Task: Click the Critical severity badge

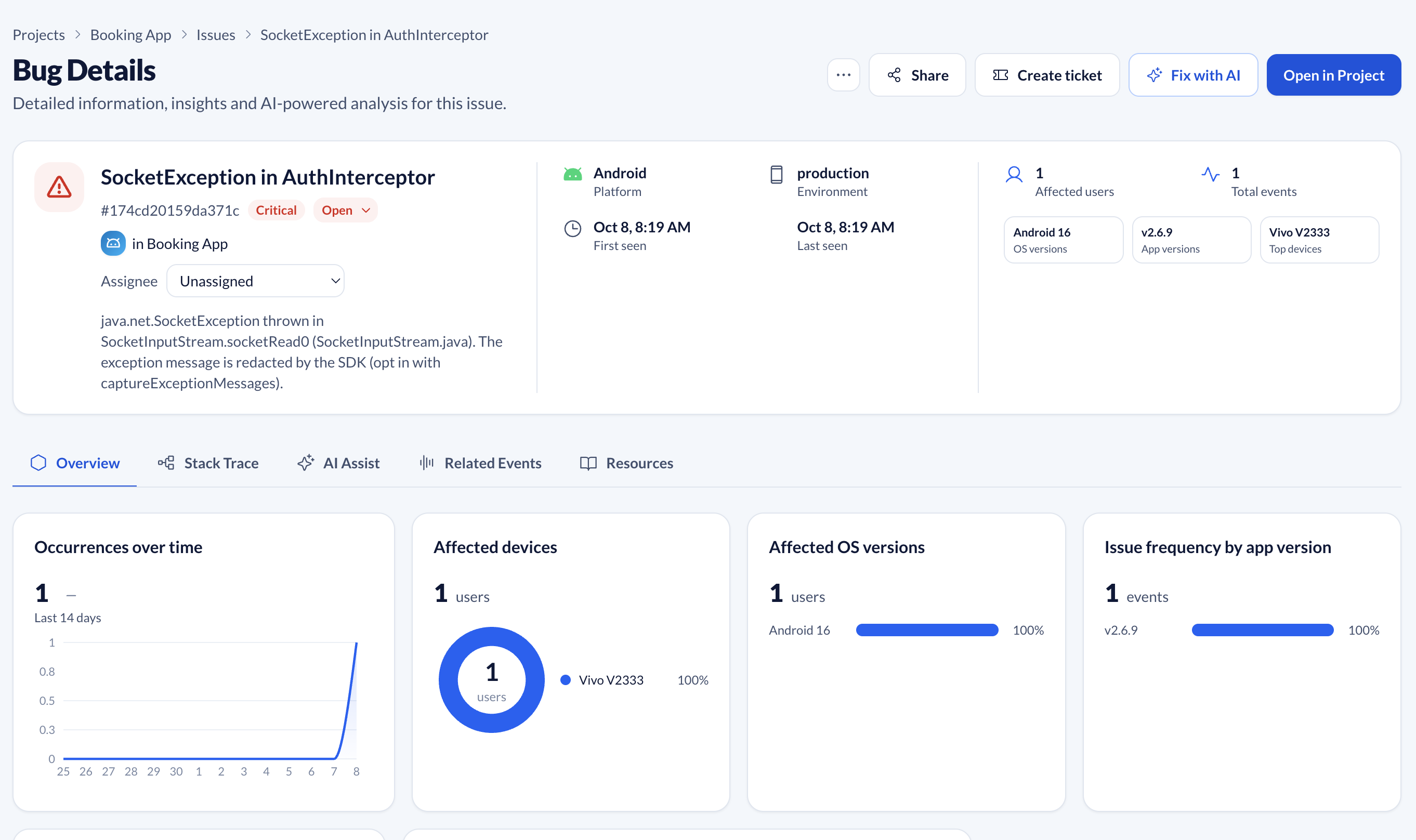Action: 276,210
